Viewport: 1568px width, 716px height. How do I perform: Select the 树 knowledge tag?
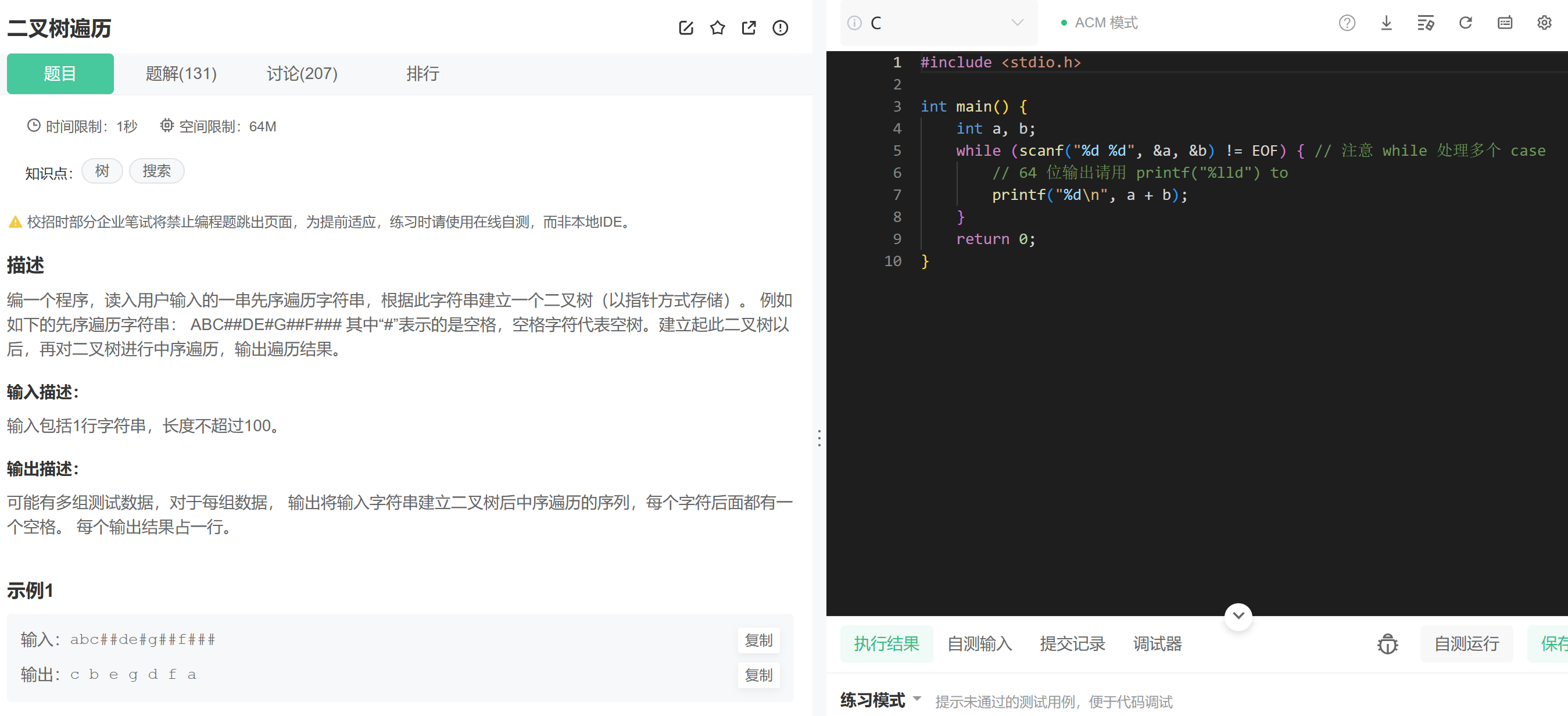tap(102, 171)
